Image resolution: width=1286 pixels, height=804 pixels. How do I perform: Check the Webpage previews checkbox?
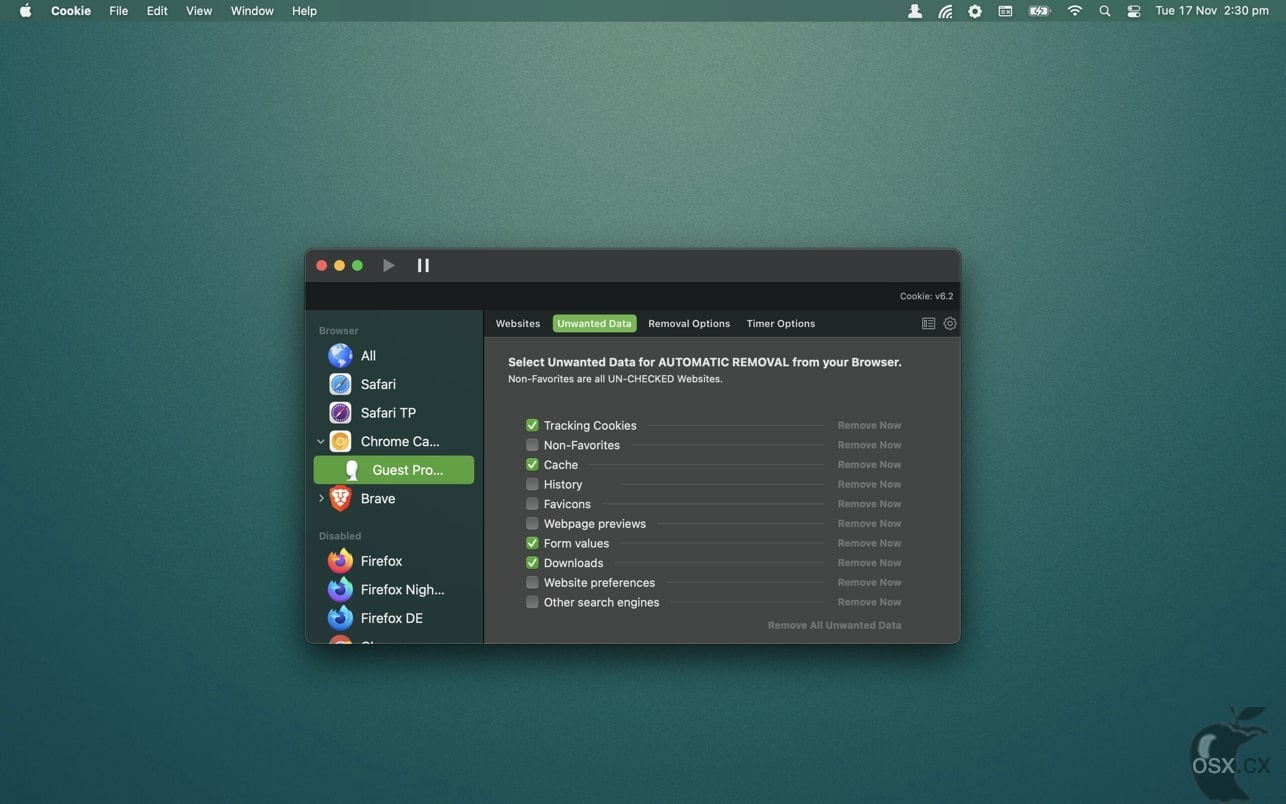(532, 524)
